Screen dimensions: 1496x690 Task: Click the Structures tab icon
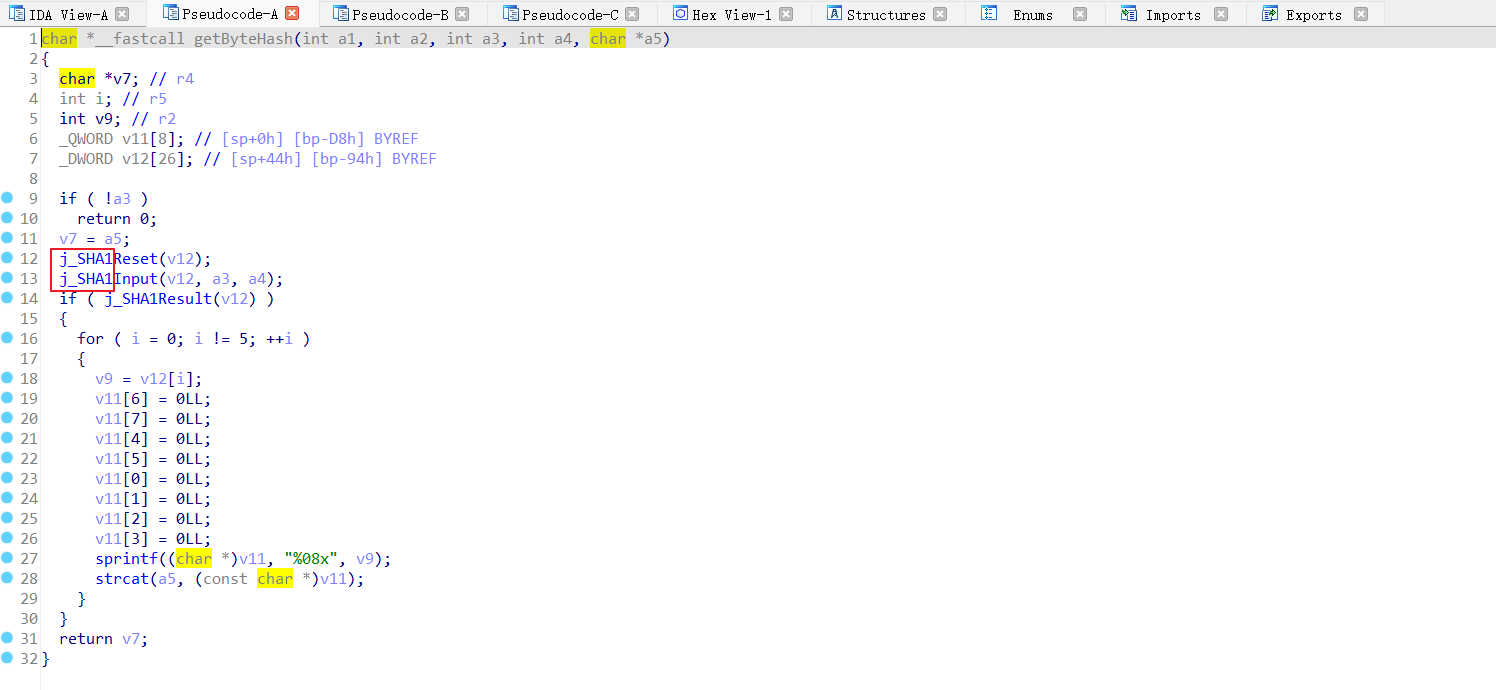coord(834,14)
